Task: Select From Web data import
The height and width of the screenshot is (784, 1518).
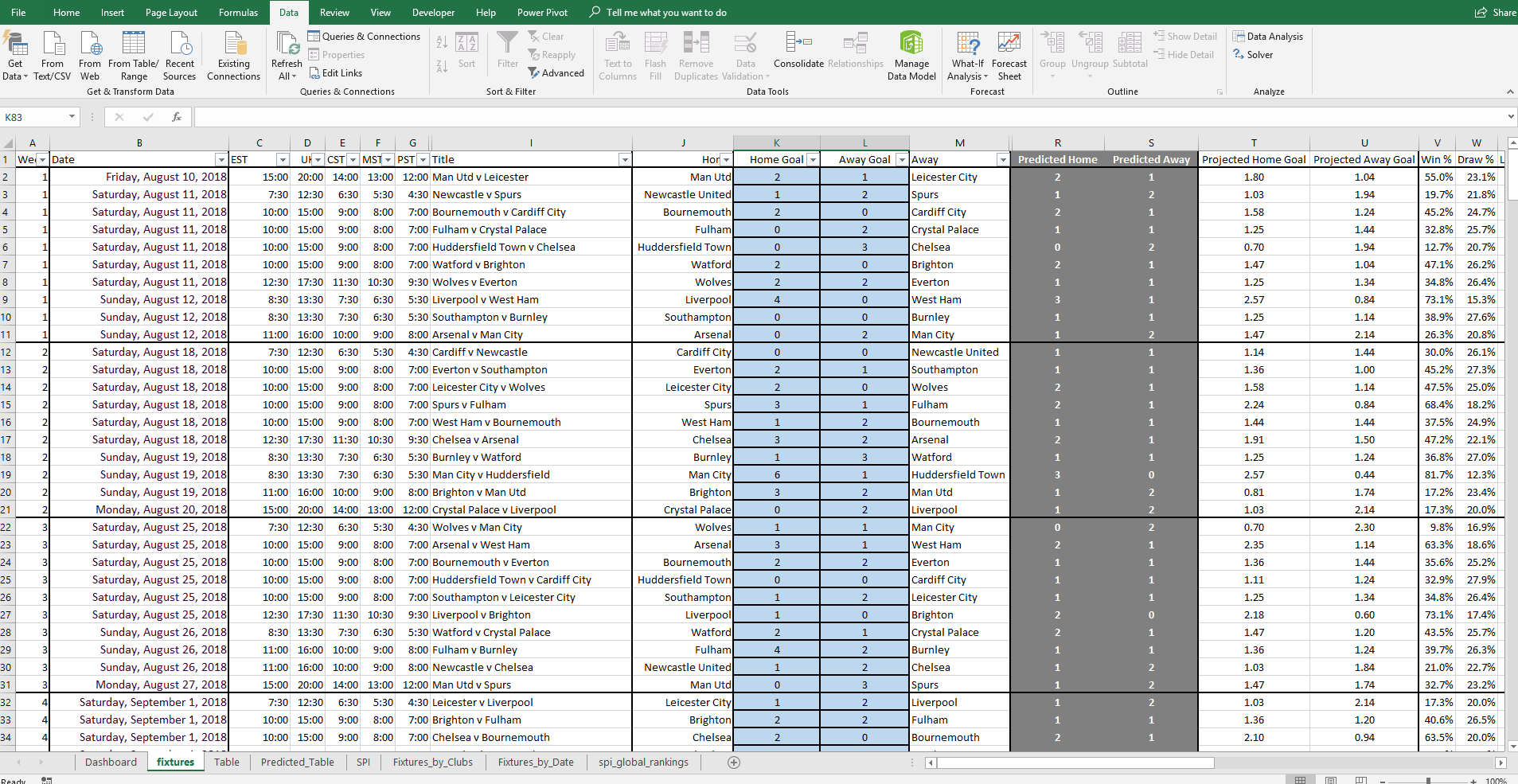Action: click(x=90, y=56)
